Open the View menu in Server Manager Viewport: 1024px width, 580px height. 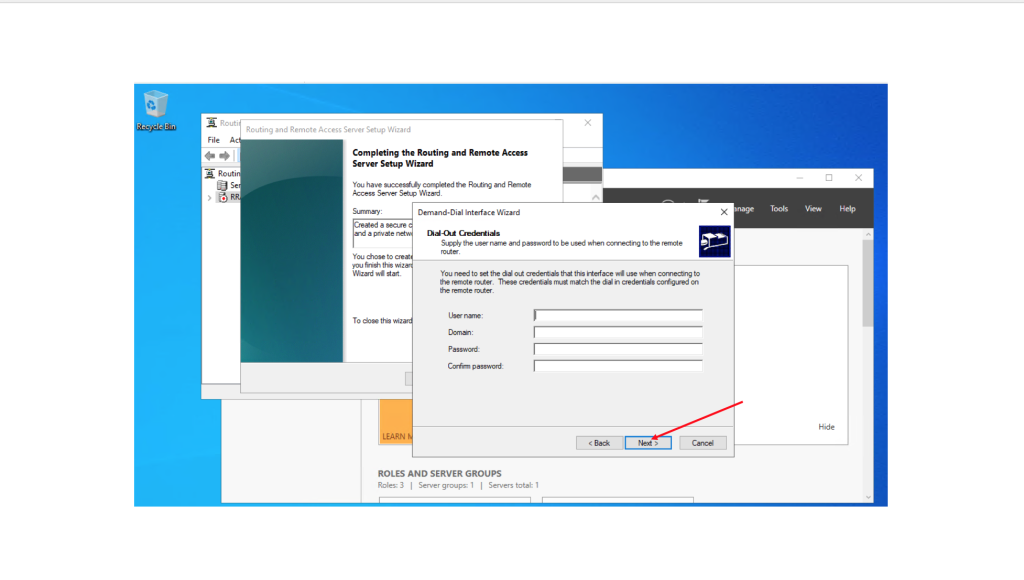813,209
